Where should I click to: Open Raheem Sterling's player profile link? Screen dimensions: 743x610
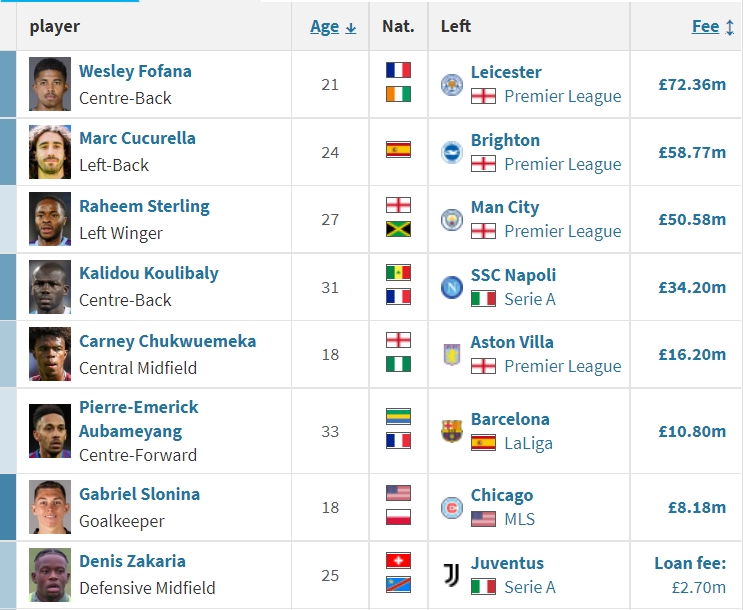tap(145, 207)
